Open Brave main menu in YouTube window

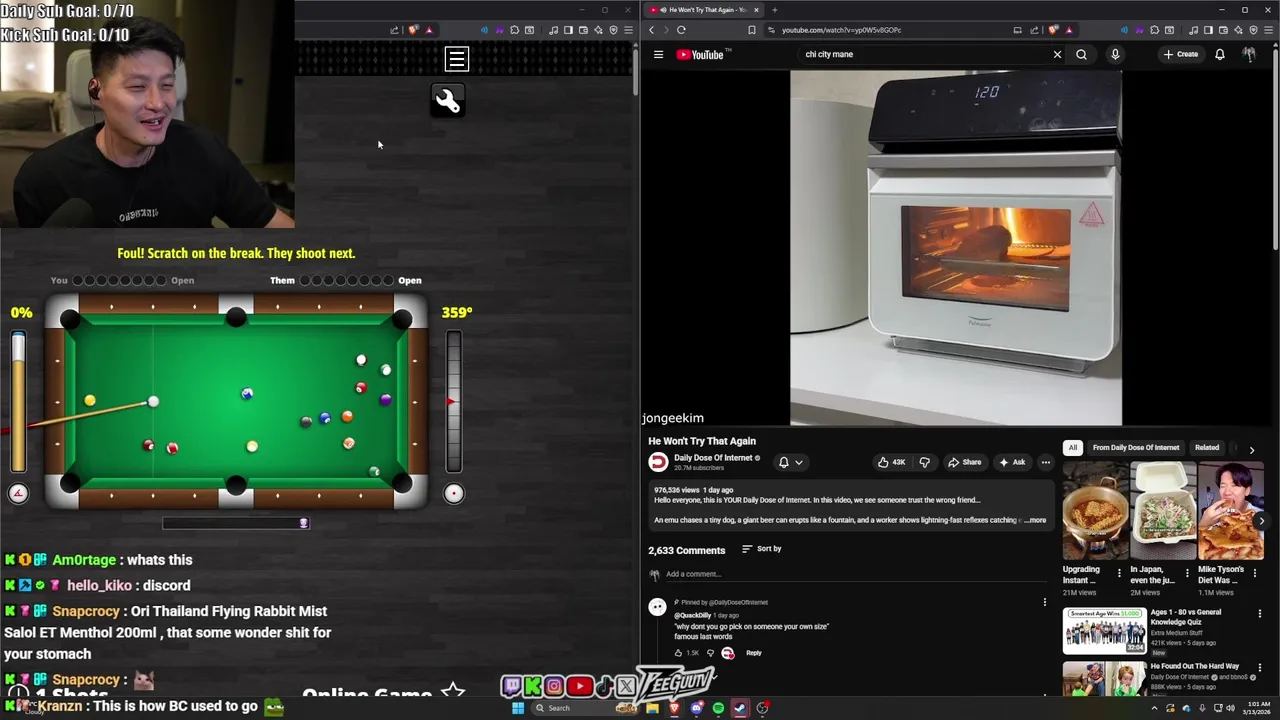[1269, 30]
